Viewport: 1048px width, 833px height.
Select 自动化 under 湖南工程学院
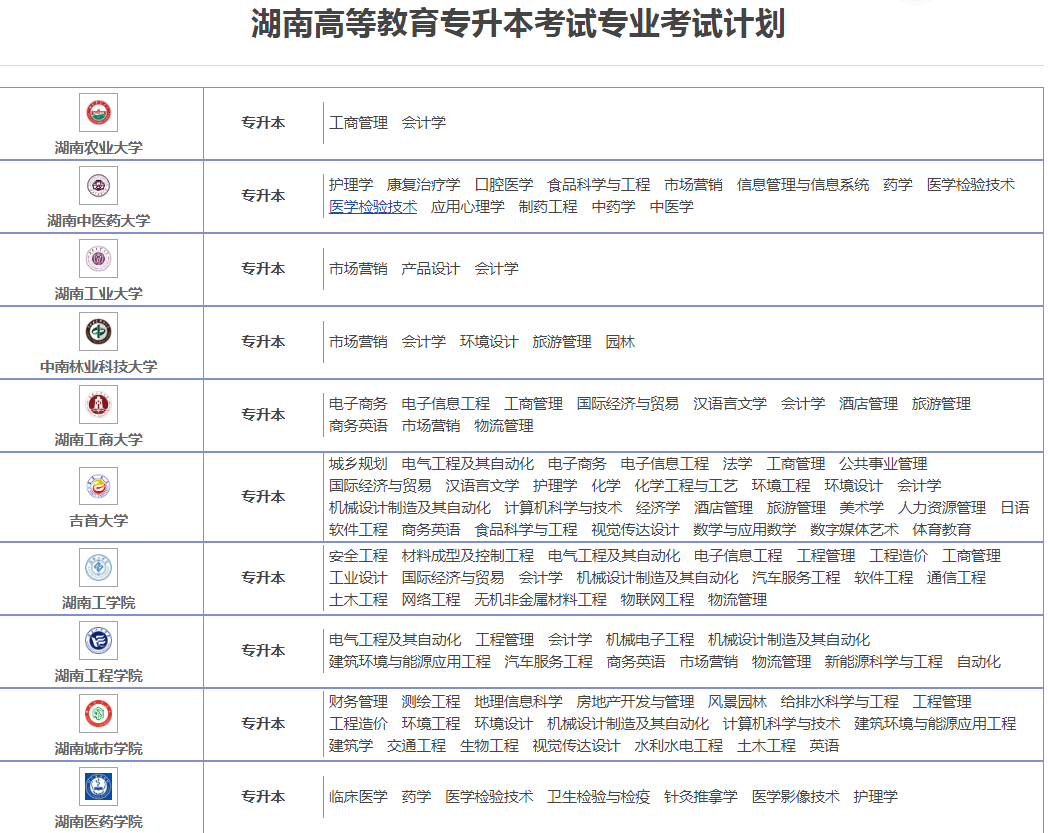(978, 663)
